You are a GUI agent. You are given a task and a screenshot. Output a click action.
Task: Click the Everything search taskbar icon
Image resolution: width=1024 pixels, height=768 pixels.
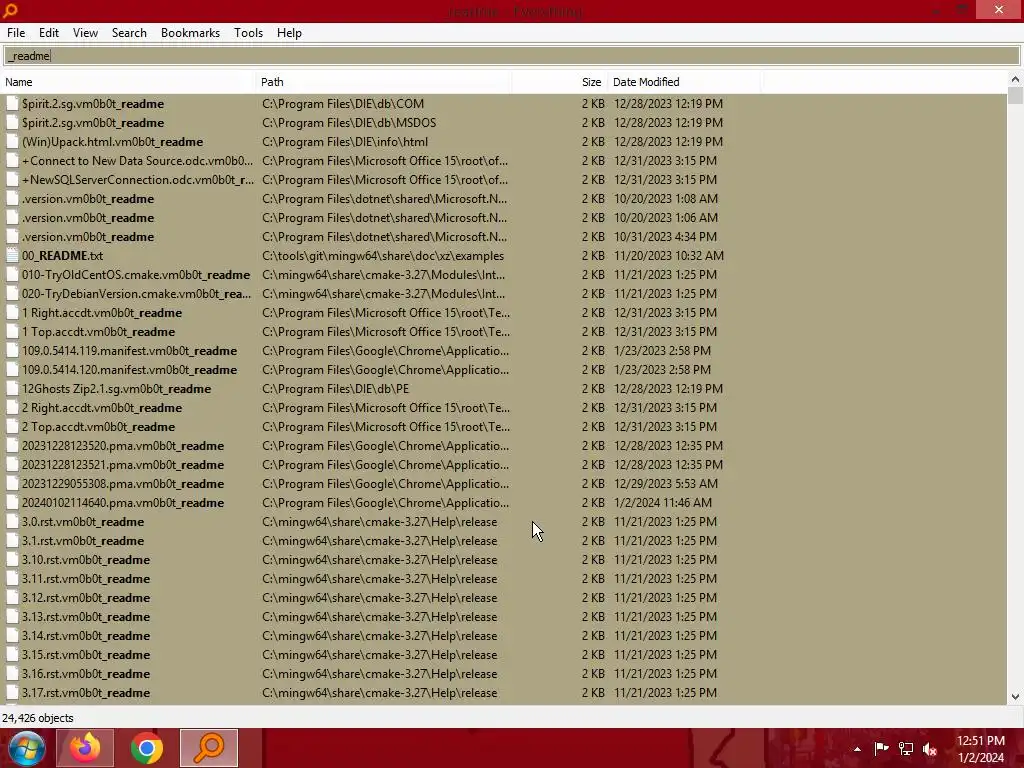tap(209, 748)
